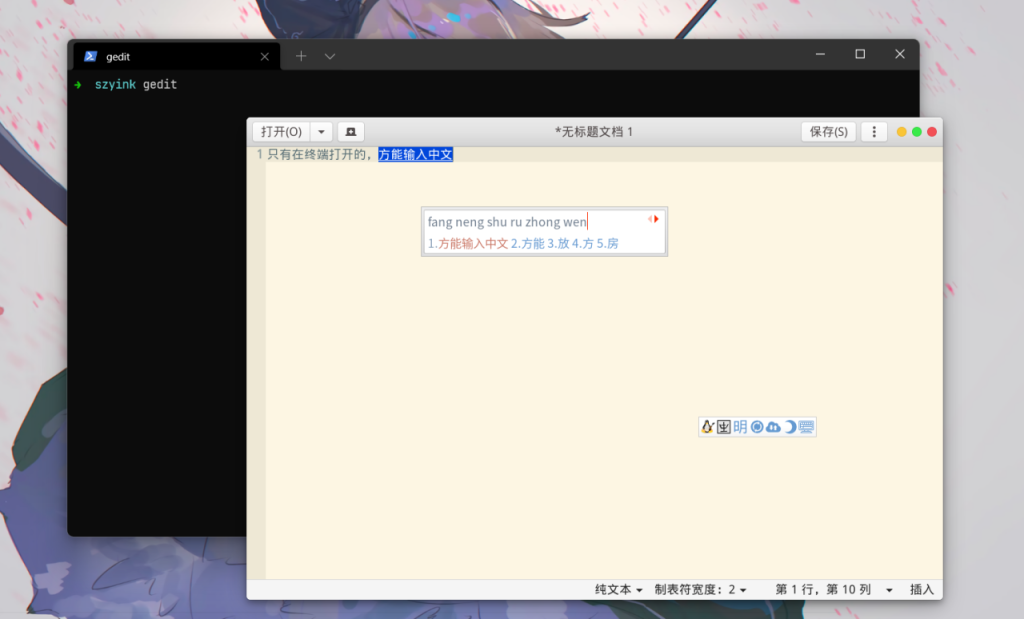Viewport: 1024px width, 619px height.
Task: Click the green maximize dot in gedit
Action: 917,132
